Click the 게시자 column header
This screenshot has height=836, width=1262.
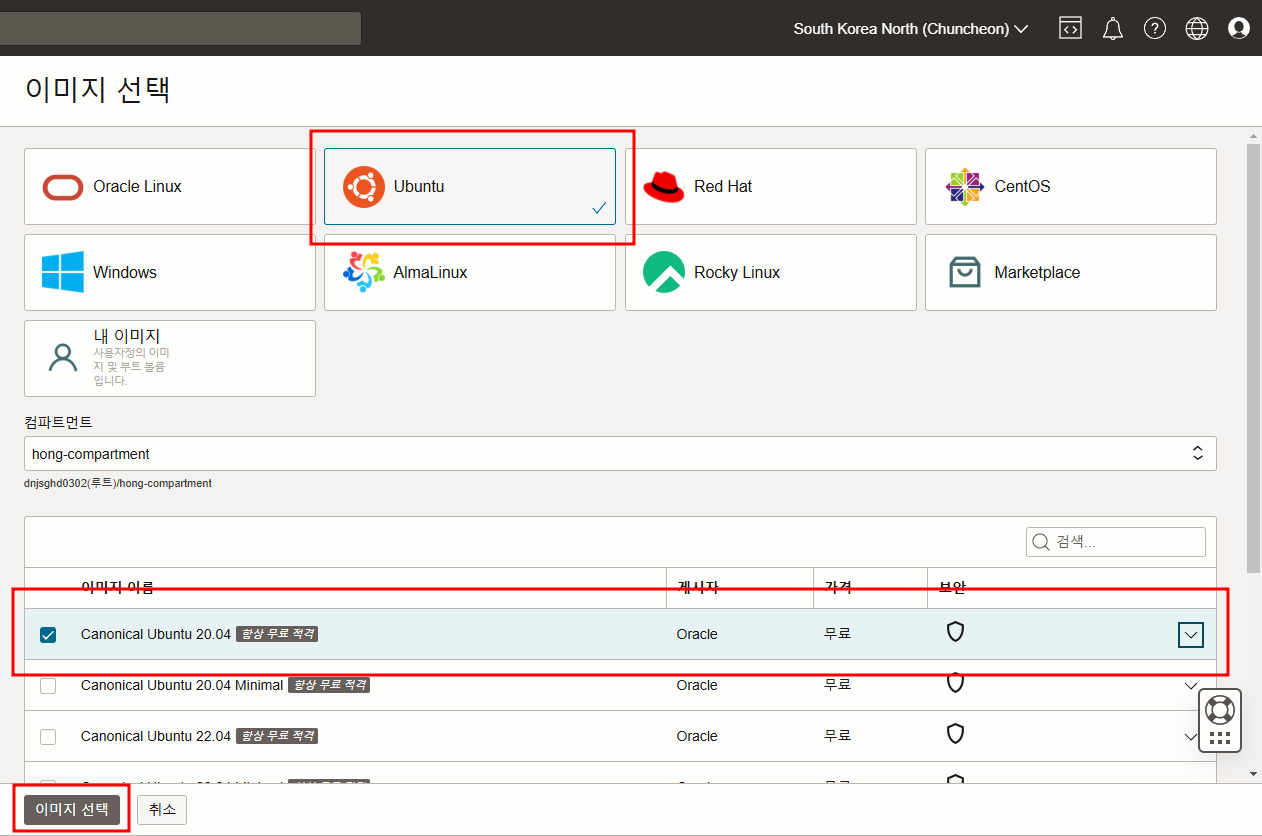coord(698,587)
